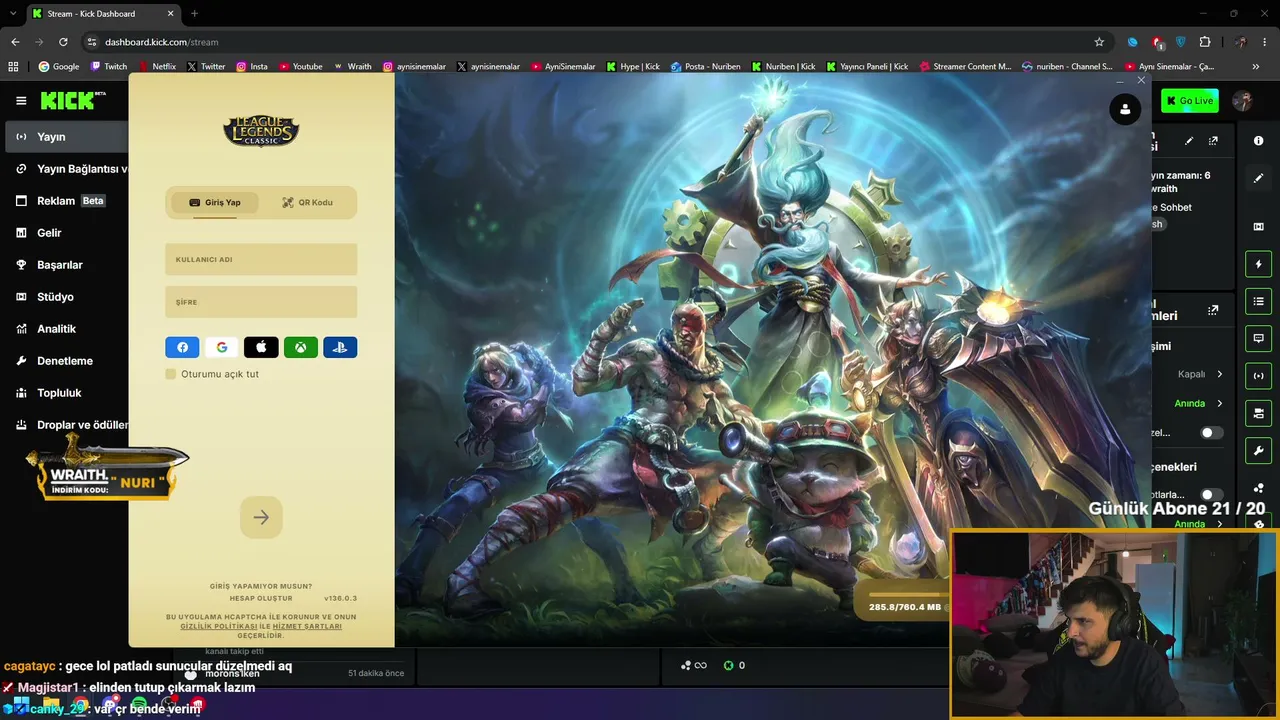Open the info icon in Kick's right rail

(1259, 141)
